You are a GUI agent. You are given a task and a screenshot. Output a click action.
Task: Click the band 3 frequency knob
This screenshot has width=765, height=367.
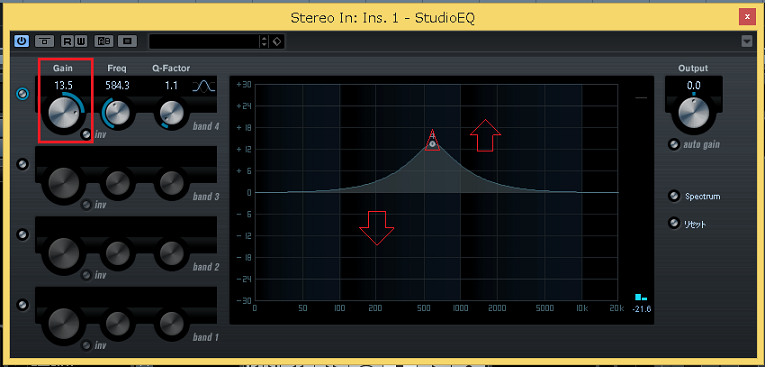(x=118, y=183)
